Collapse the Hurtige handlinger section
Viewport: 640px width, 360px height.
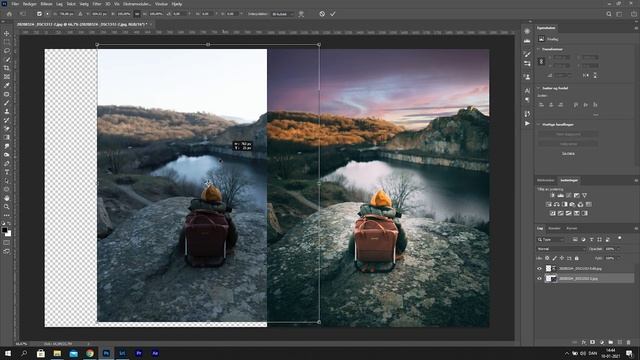tap(538, 124)
